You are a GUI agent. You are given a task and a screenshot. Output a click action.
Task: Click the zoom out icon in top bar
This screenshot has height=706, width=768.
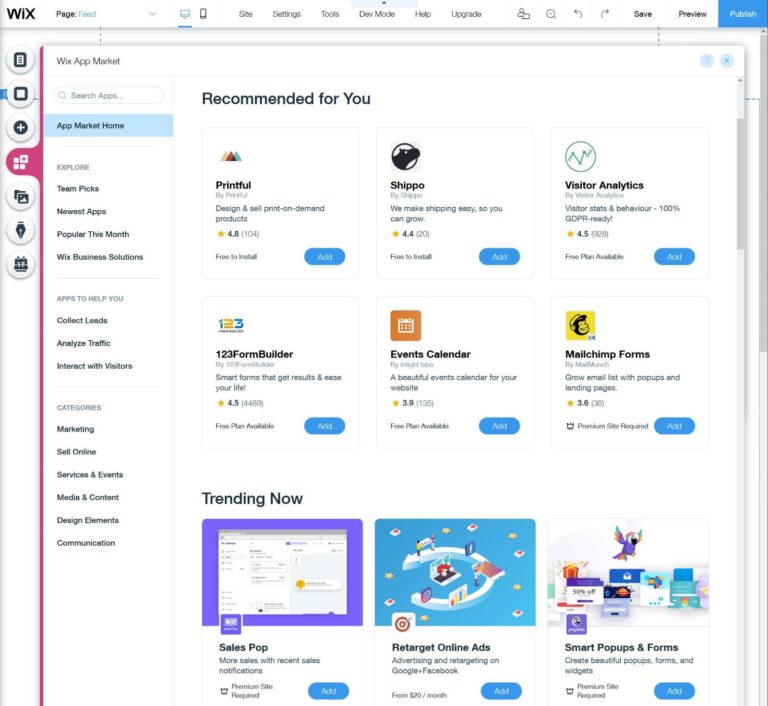[x=551, y=14]
